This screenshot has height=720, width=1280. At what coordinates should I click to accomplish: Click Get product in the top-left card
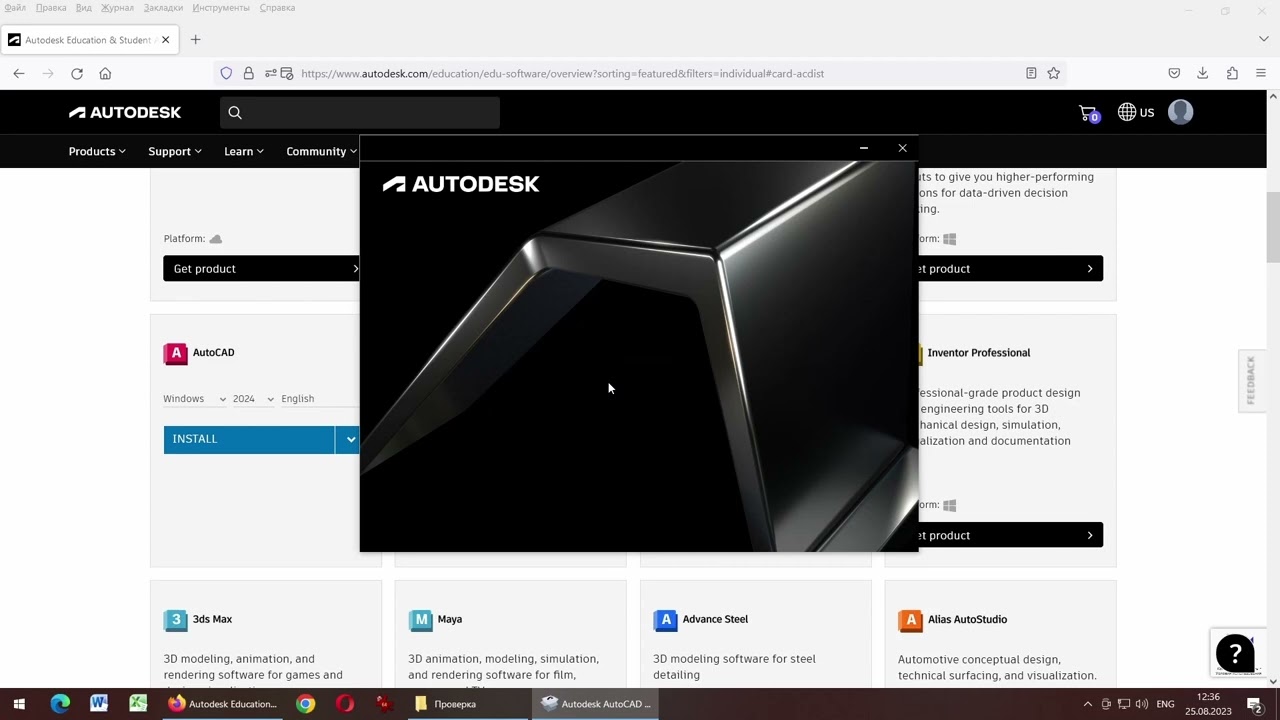click(x=262, y=268)
